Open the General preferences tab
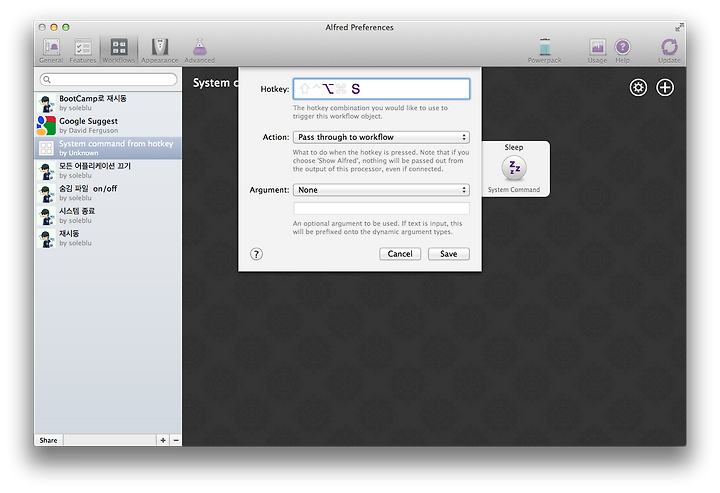This screenshot has height=493, width=720. [x=51, y=50]
